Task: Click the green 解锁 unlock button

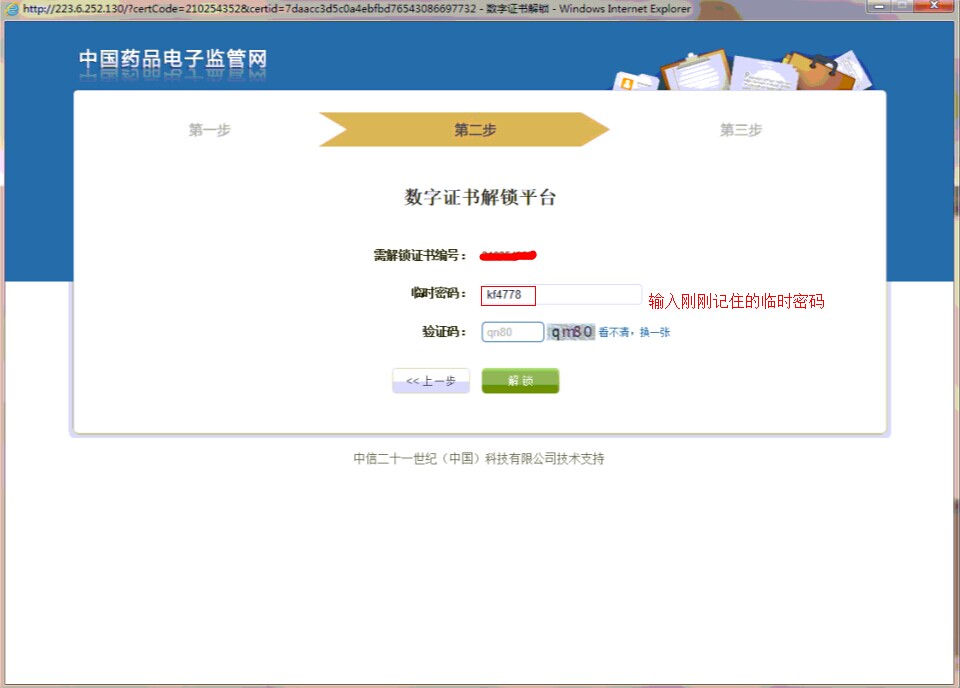Action: click(520, 381)
